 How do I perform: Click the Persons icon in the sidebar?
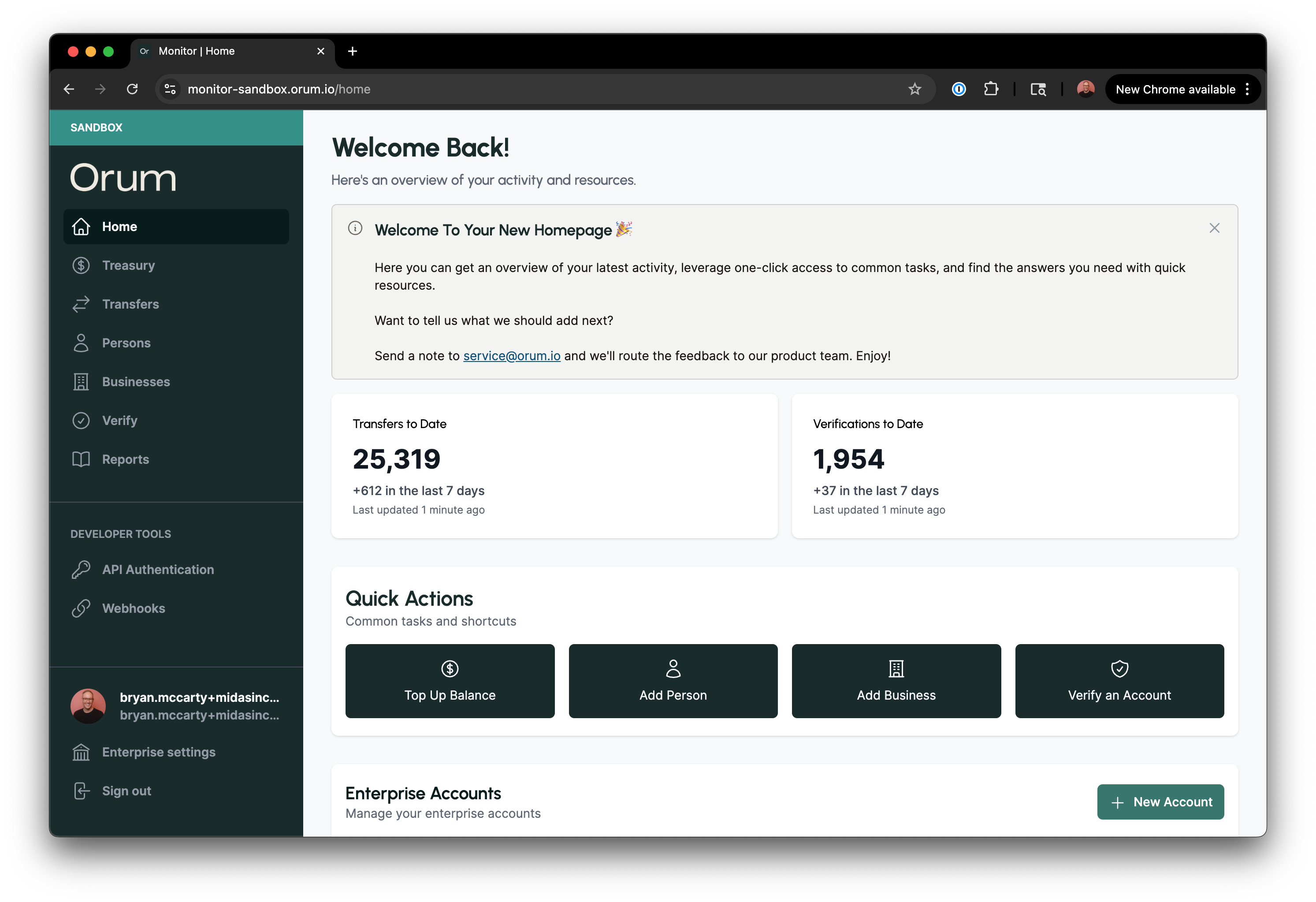81,343
